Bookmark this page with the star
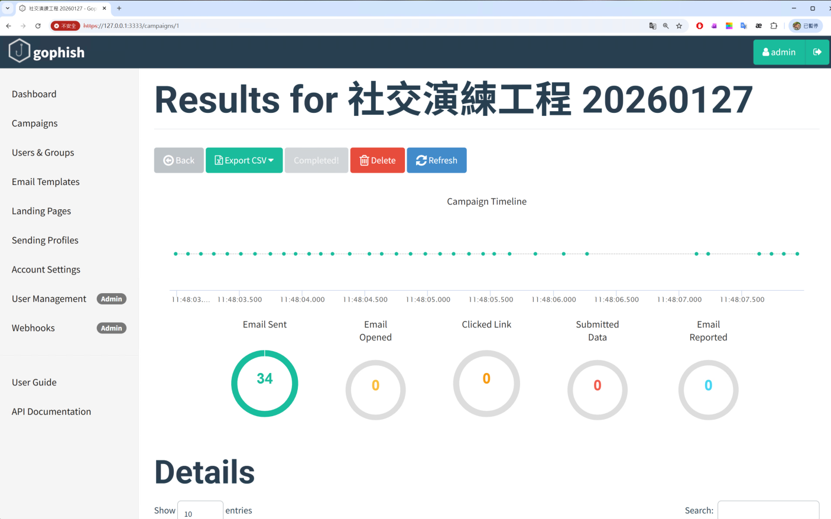 [679, 25]
